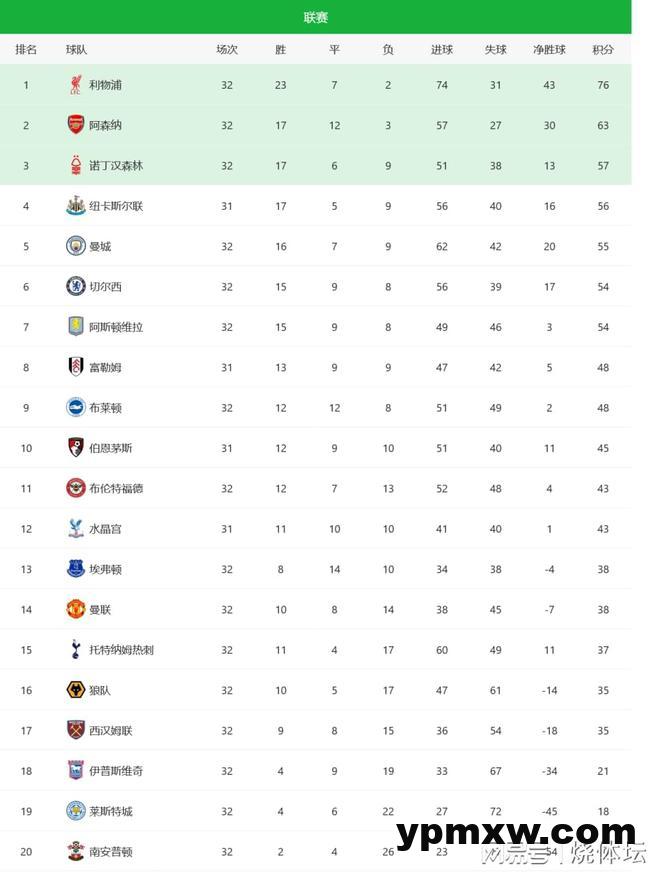
Task: Click the Chelsea club crest icon
Action: (75, 287)
